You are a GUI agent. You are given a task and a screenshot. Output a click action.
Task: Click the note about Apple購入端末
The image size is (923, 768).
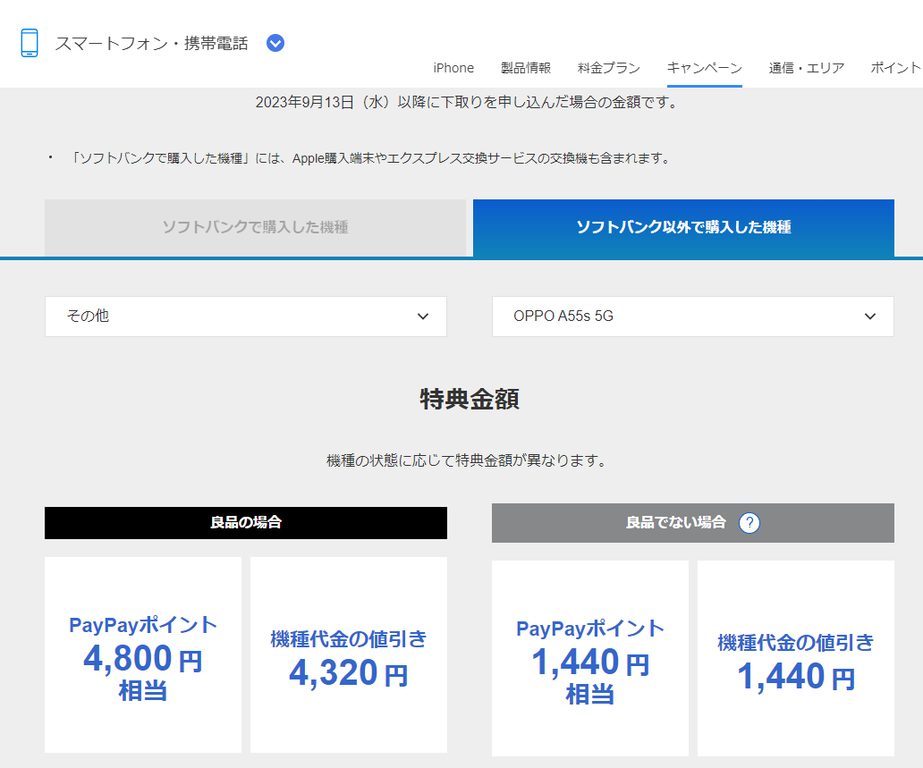coord(370,158)
